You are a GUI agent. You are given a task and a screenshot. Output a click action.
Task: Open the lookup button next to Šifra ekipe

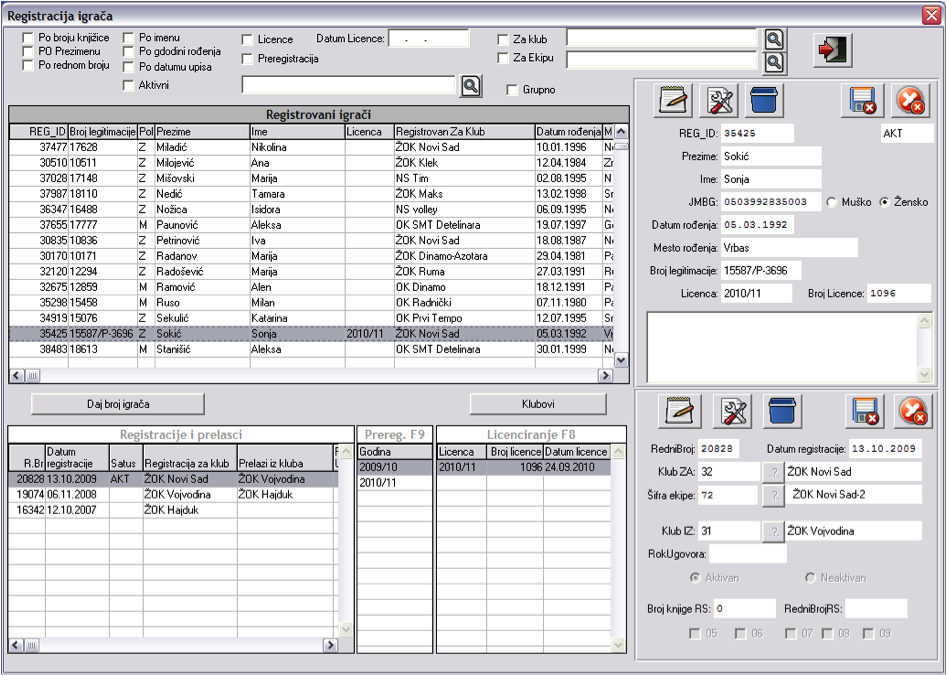tap(772, 495)
